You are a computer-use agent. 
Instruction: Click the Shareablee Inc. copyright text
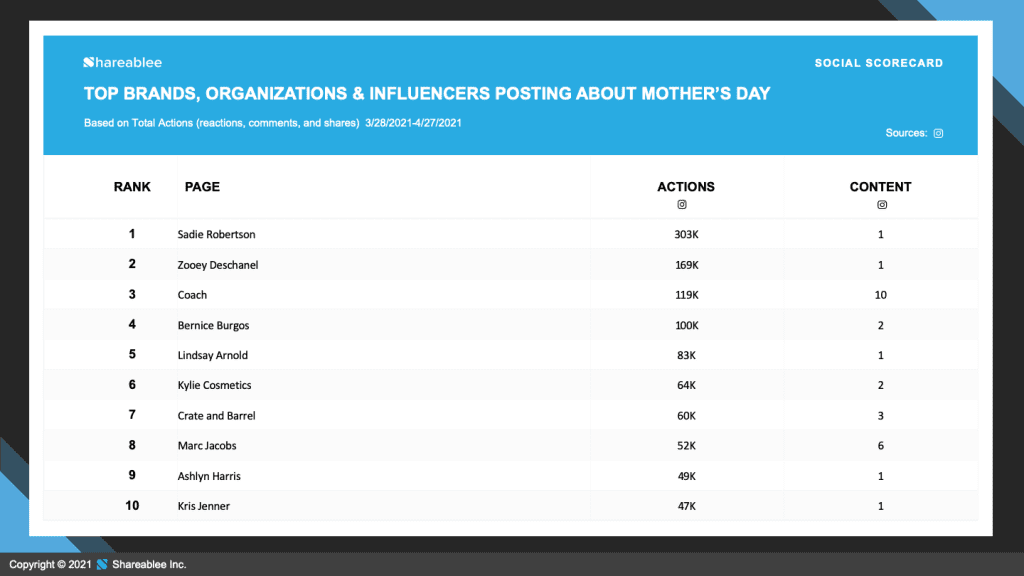point(148,565)
